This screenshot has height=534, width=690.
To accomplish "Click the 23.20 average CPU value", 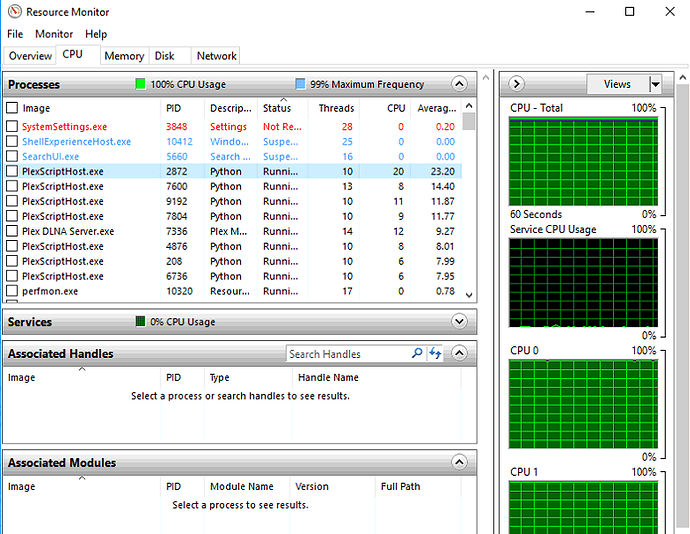I will pos(443,171).
